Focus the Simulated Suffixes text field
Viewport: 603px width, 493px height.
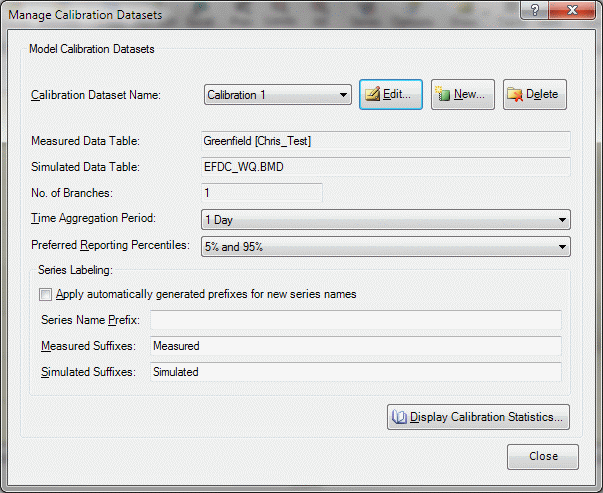click(x=355, y=372)
